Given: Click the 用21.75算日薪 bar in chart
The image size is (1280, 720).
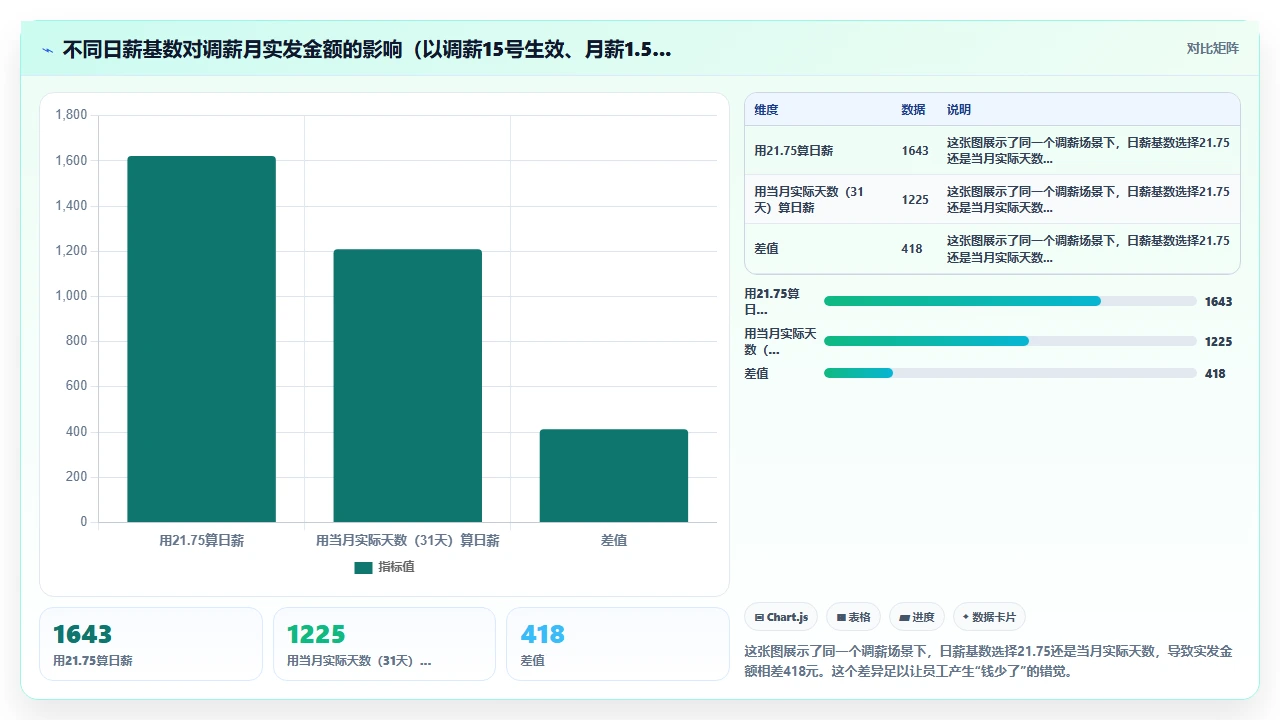Looking at the screenshot, I should coord(201,339).
